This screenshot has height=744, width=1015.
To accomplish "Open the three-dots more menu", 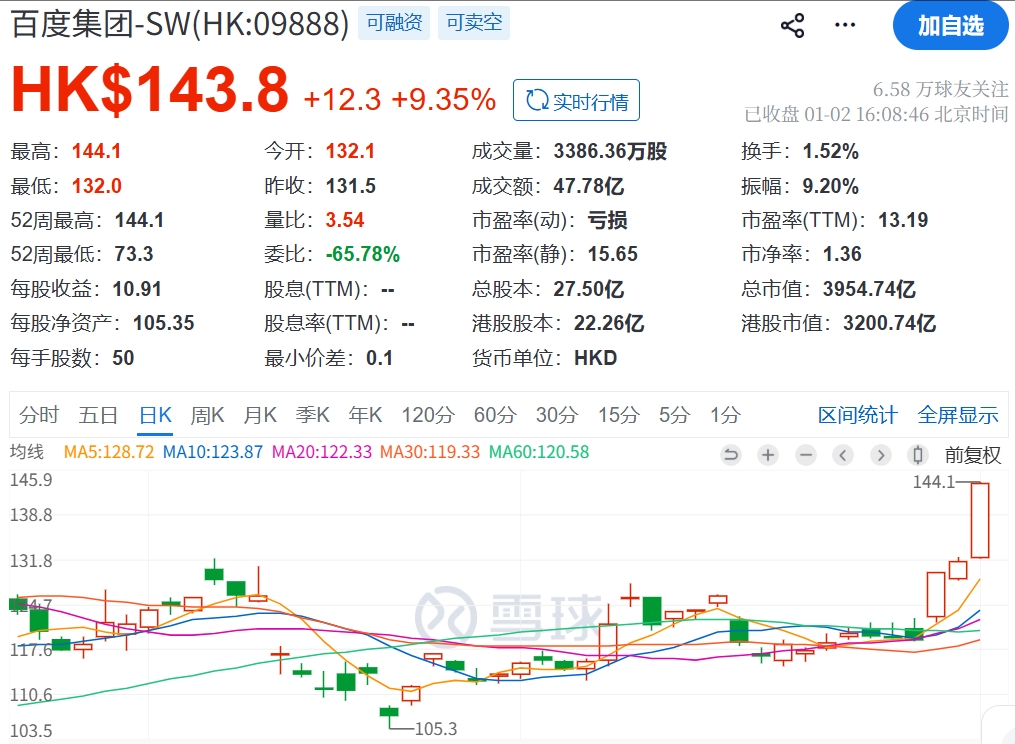I will click(845, 25).
